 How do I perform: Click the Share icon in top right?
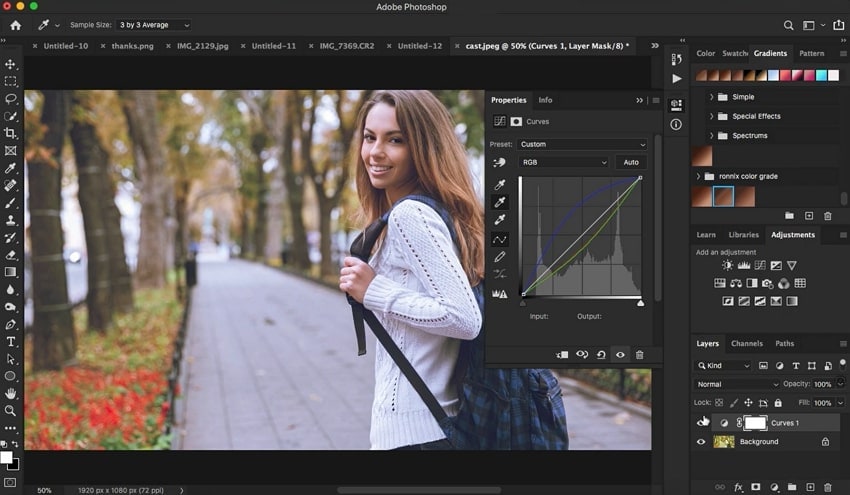(x=839, y=25)
